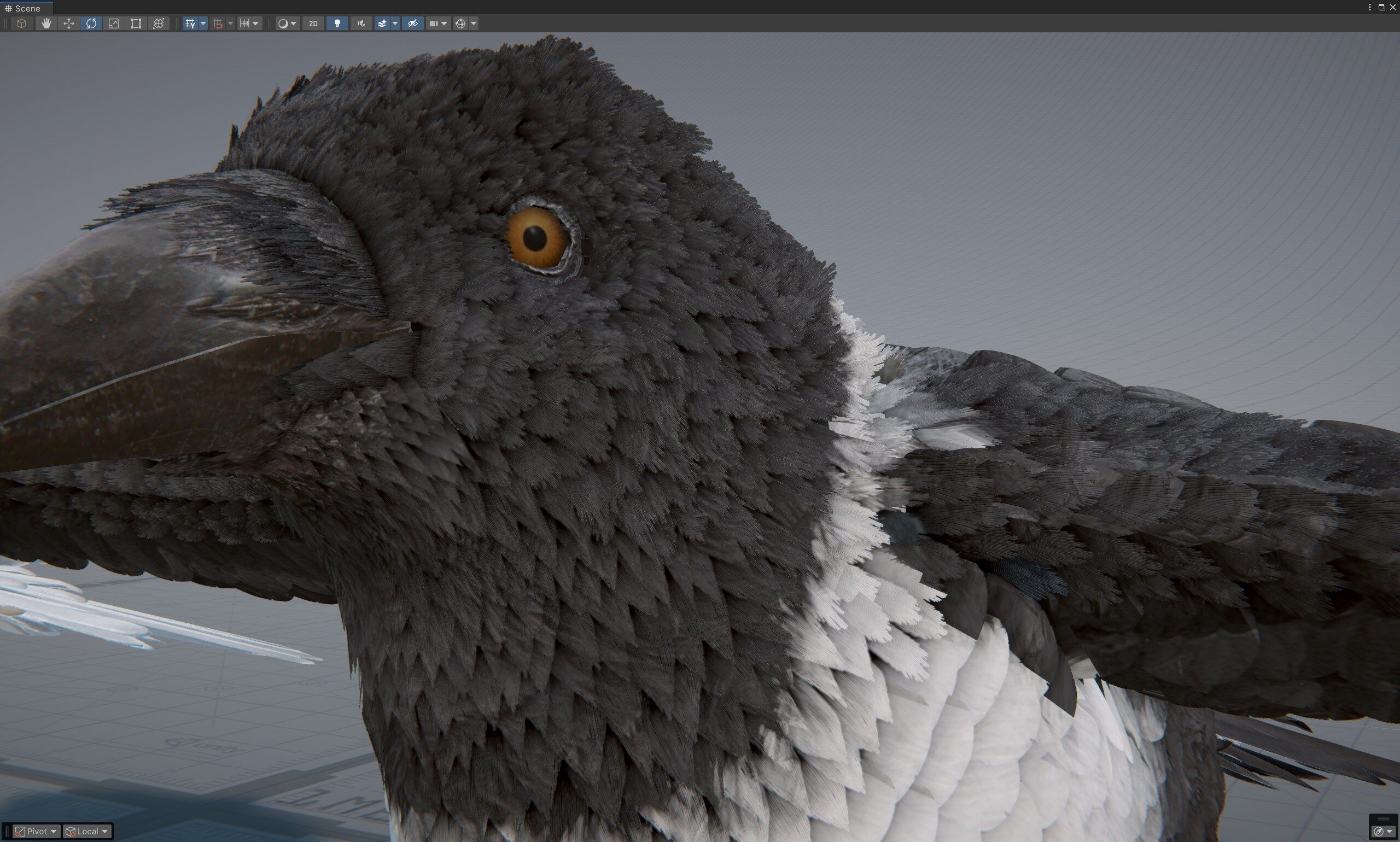Select the Rect transform tool
This screenshot has height=842, width=1400.
[136, 24]
